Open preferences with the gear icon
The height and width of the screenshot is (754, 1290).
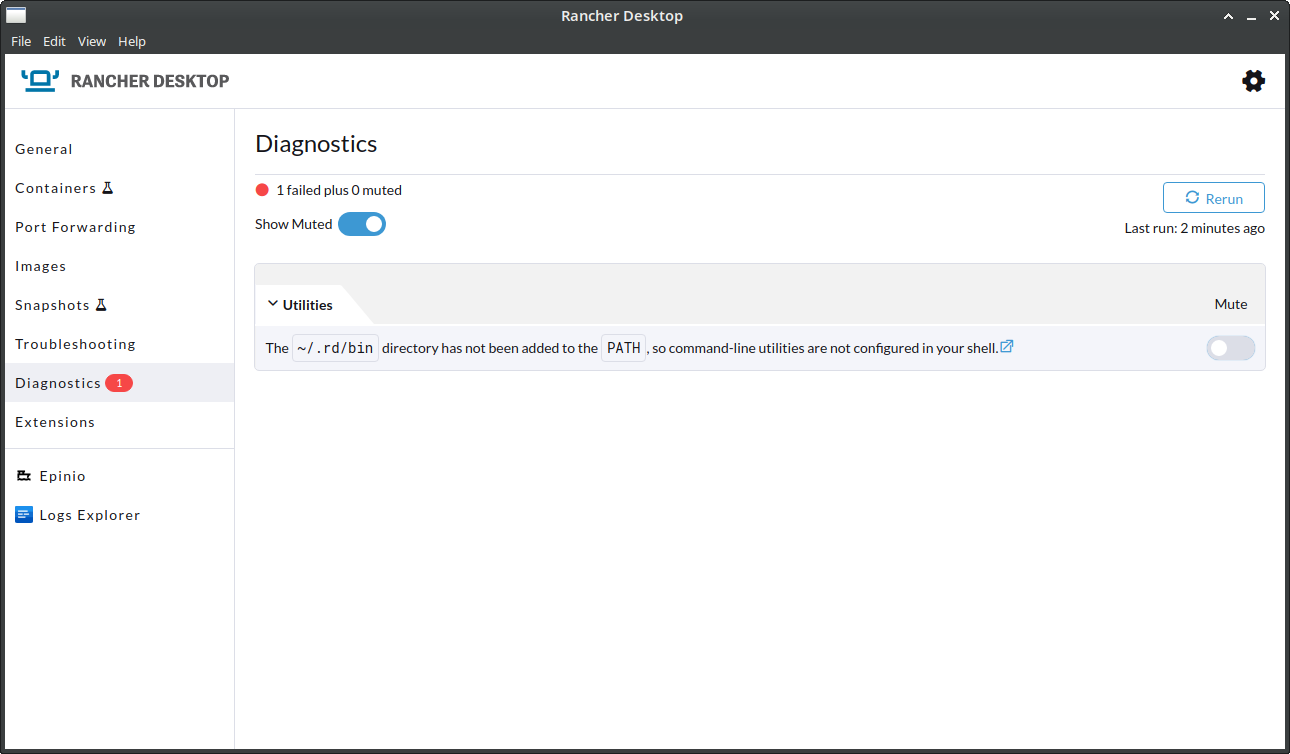coord(1253,81)
